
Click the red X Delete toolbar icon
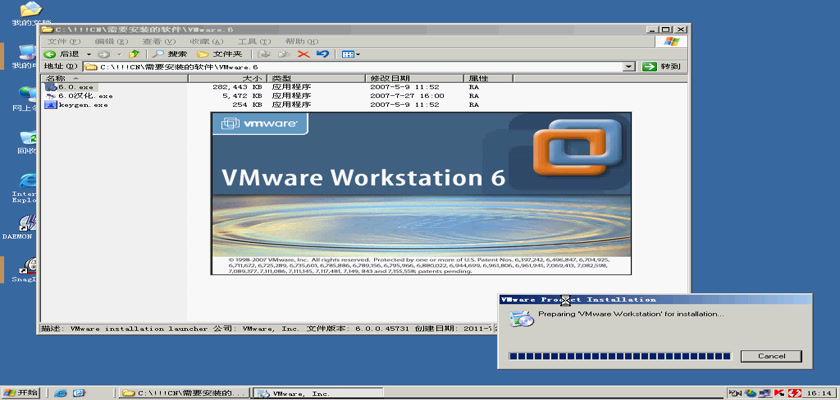click(x=303, y=54)
